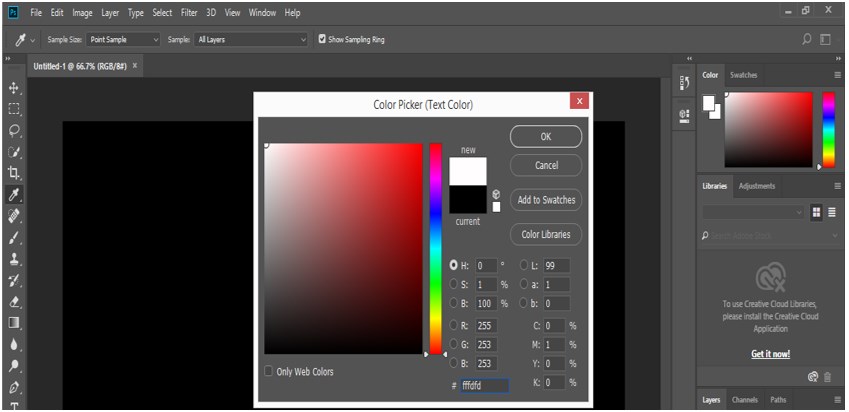
Task: Select the G green radio button
Action: 454,344
